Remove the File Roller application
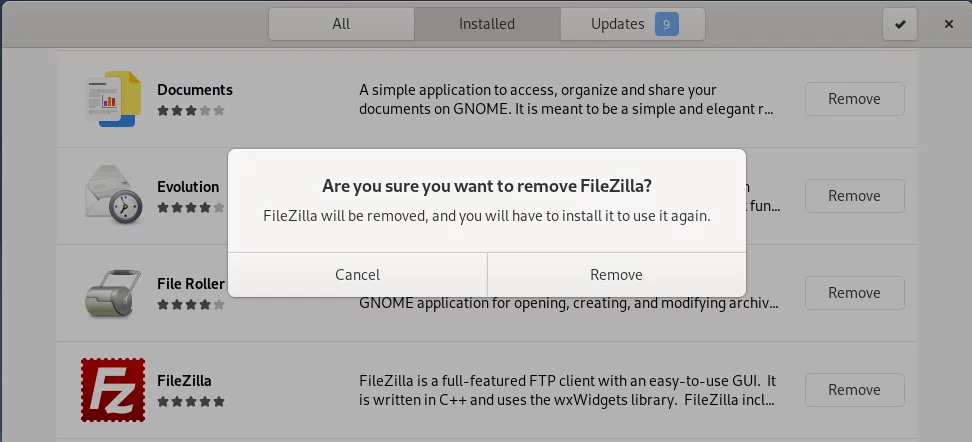Screen dimensions: 972x442 854,293
